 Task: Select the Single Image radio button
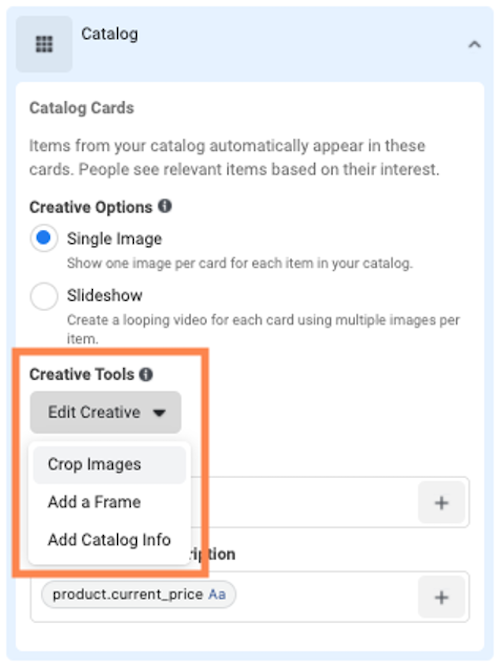pyautogui.click(x=44, y=238)
